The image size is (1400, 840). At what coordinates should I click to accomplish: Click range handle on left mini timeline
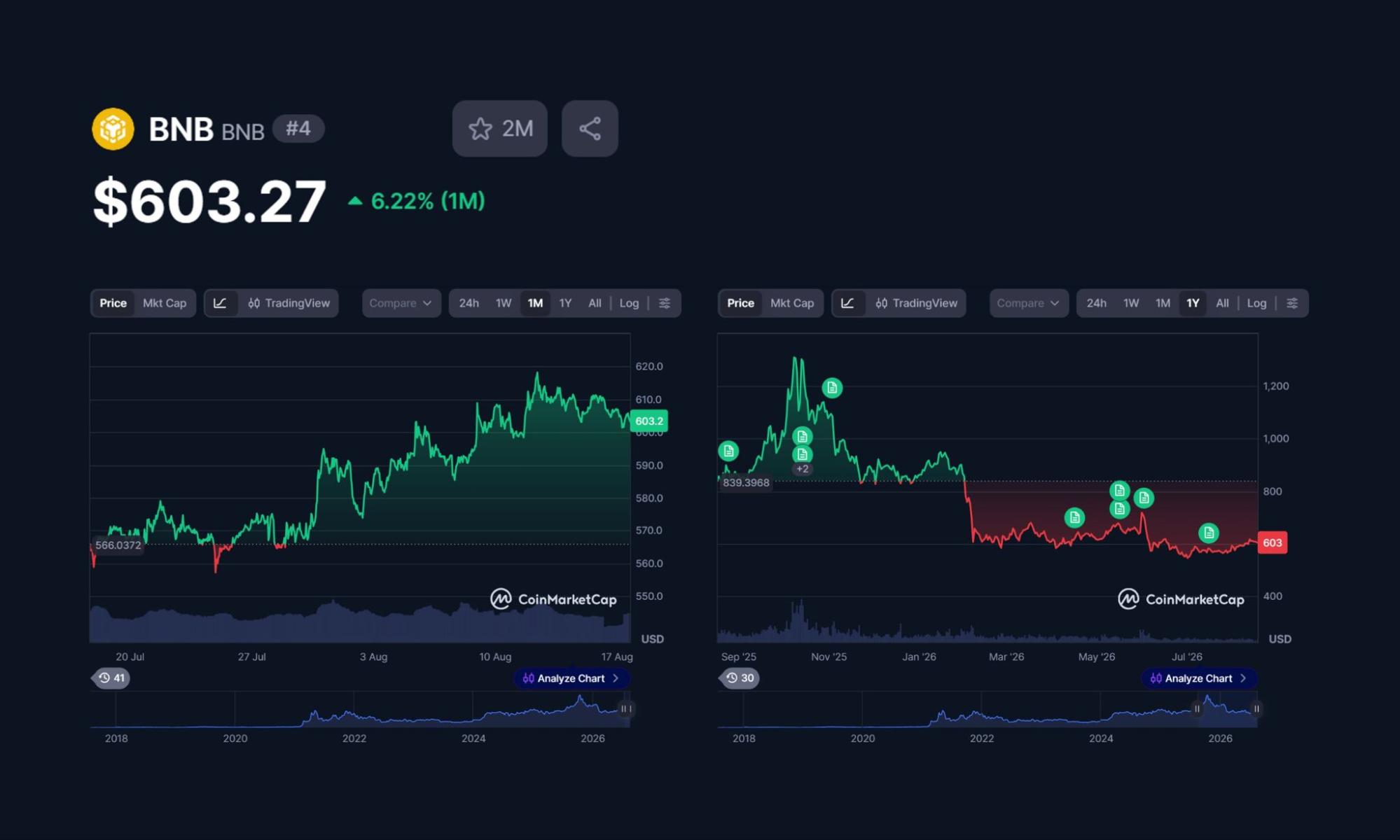click(626, 709)
